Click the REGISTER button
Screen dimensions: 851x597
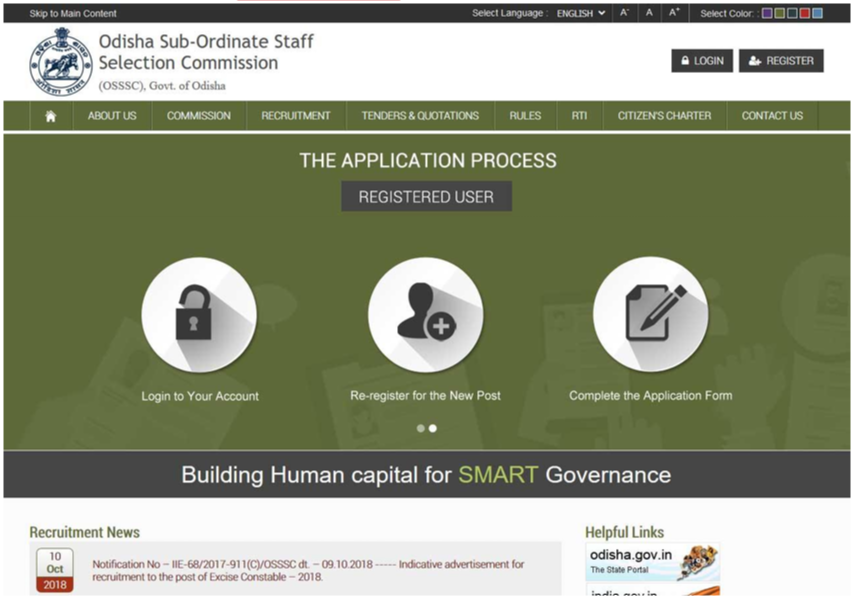(781, 61)
